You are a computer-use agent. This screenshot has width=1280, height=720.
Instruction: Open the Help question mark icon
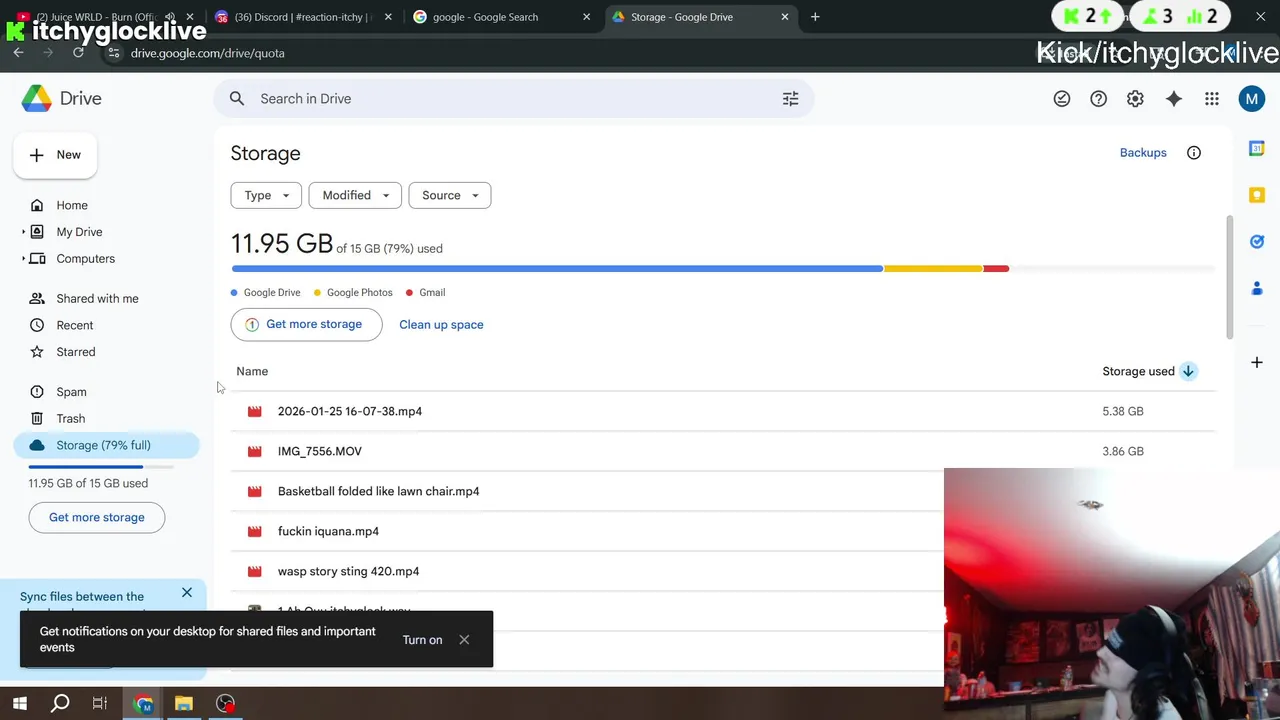click(1098, 98)
